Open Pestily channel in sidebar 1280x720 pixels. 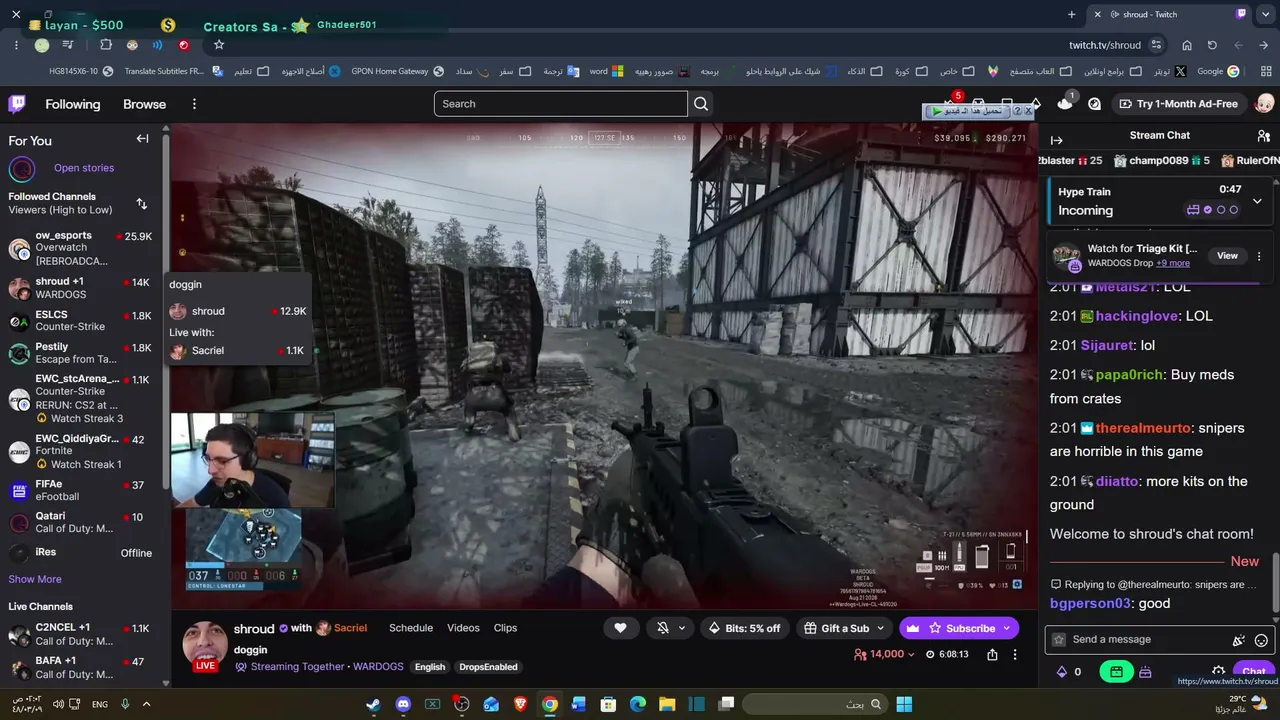(x=80, y=353)
